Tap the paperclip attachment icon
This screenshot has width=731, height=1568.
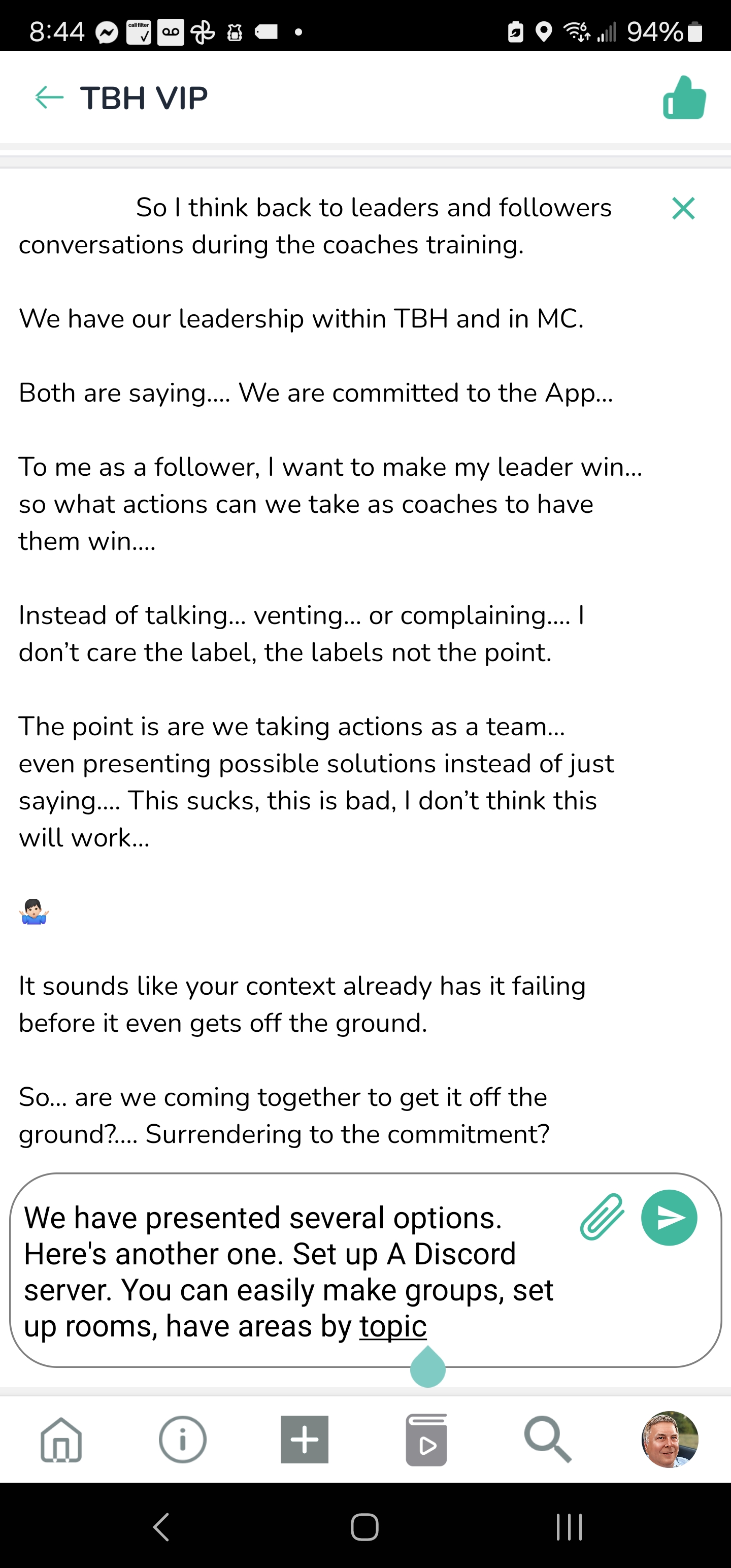[x=602, y=1218]
